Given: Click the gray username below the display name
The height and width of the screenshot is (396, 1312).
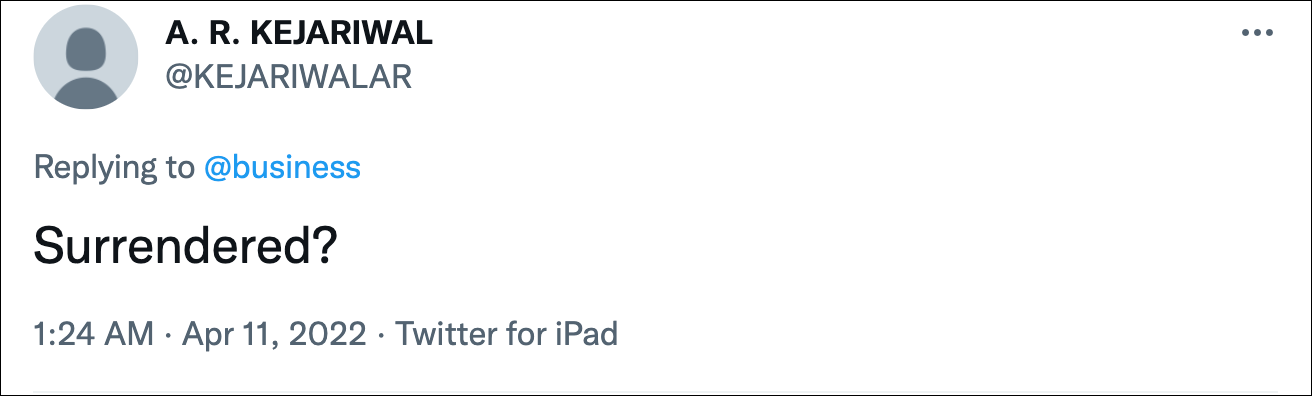Looking at the screenshot, I should pos(289,77).
